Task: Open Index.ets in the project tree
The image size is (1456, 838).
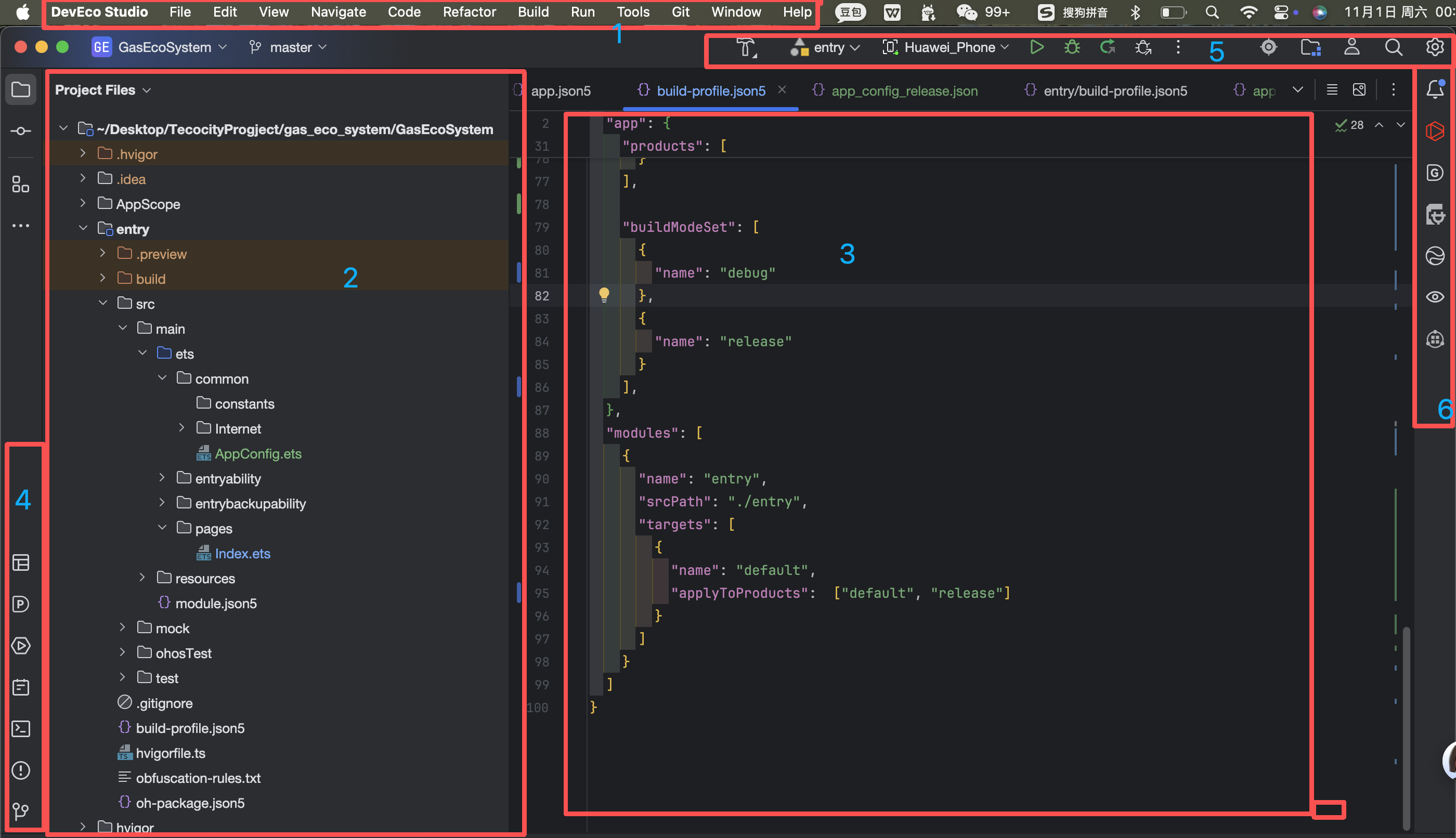Action: 242,554
